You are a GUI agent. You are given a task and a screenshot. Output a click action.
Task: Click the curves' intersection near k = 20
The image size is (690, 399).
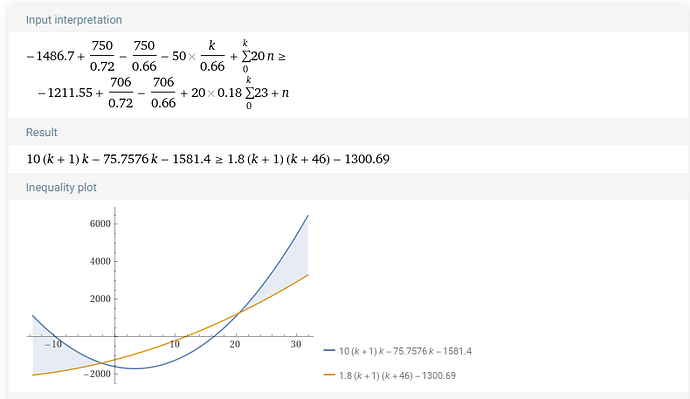[x=239, y=313]
